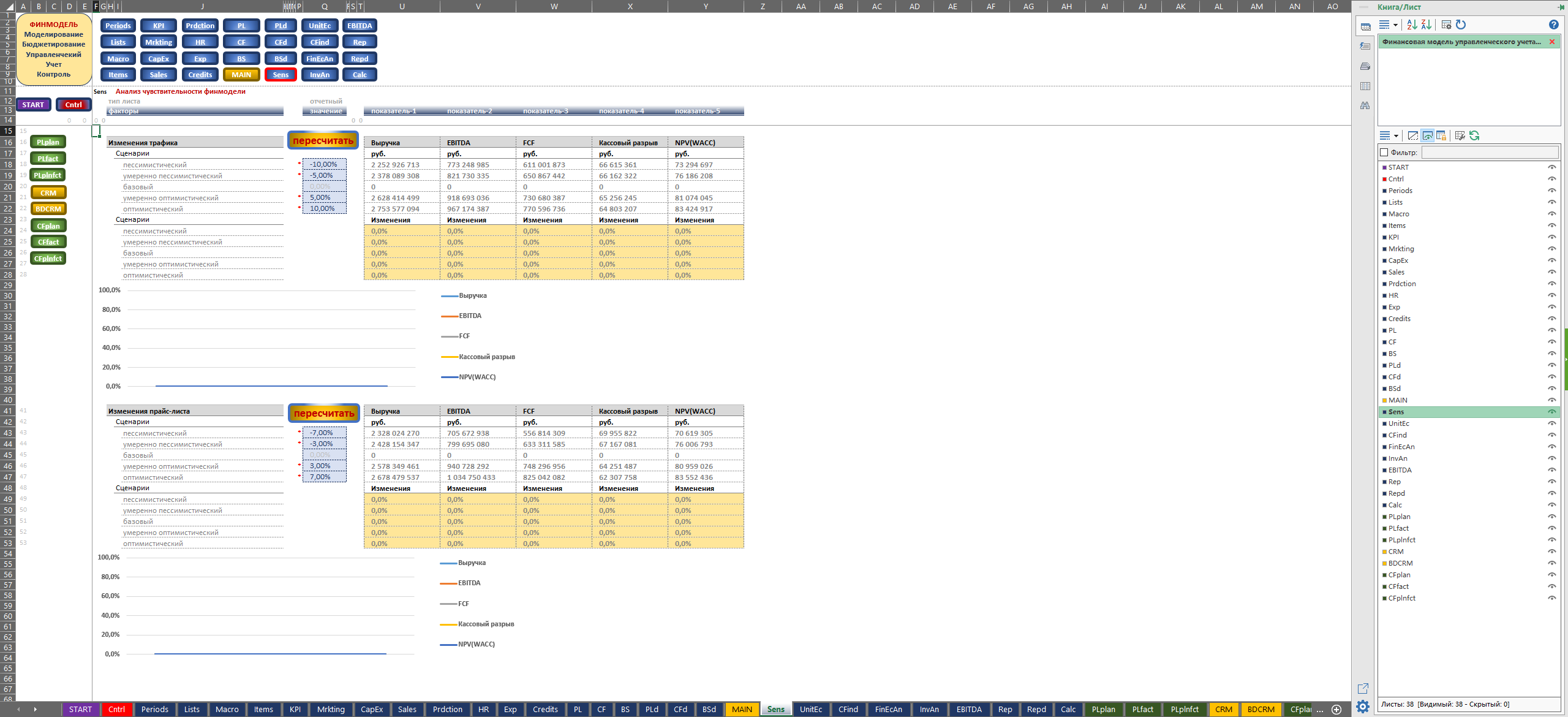Toggle visibility eye for Macro sheet

coord(1552,214)
